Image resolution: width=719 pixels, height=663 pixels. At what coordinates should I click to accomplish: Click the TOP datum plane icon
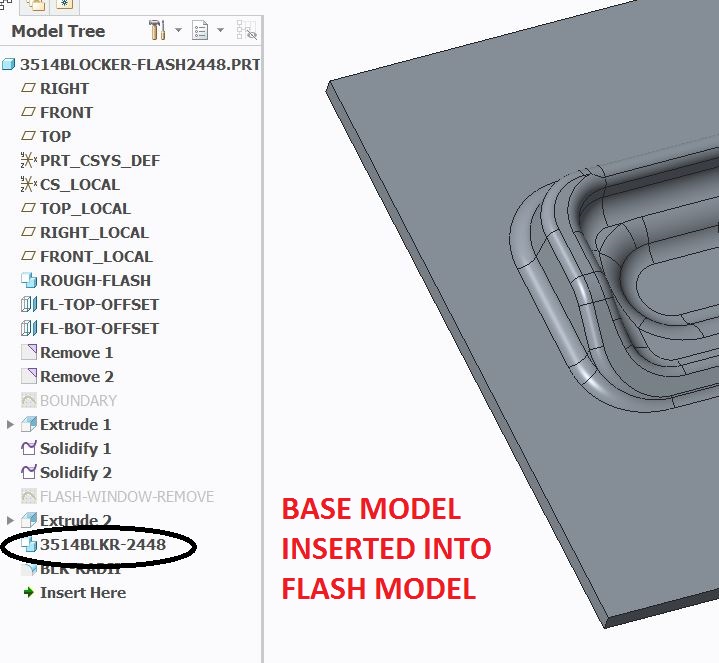pyautogui.click(x=28, y=136)
